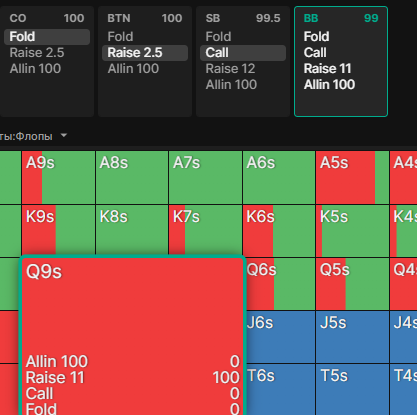Click the BB position header

[x=311, y=18]
